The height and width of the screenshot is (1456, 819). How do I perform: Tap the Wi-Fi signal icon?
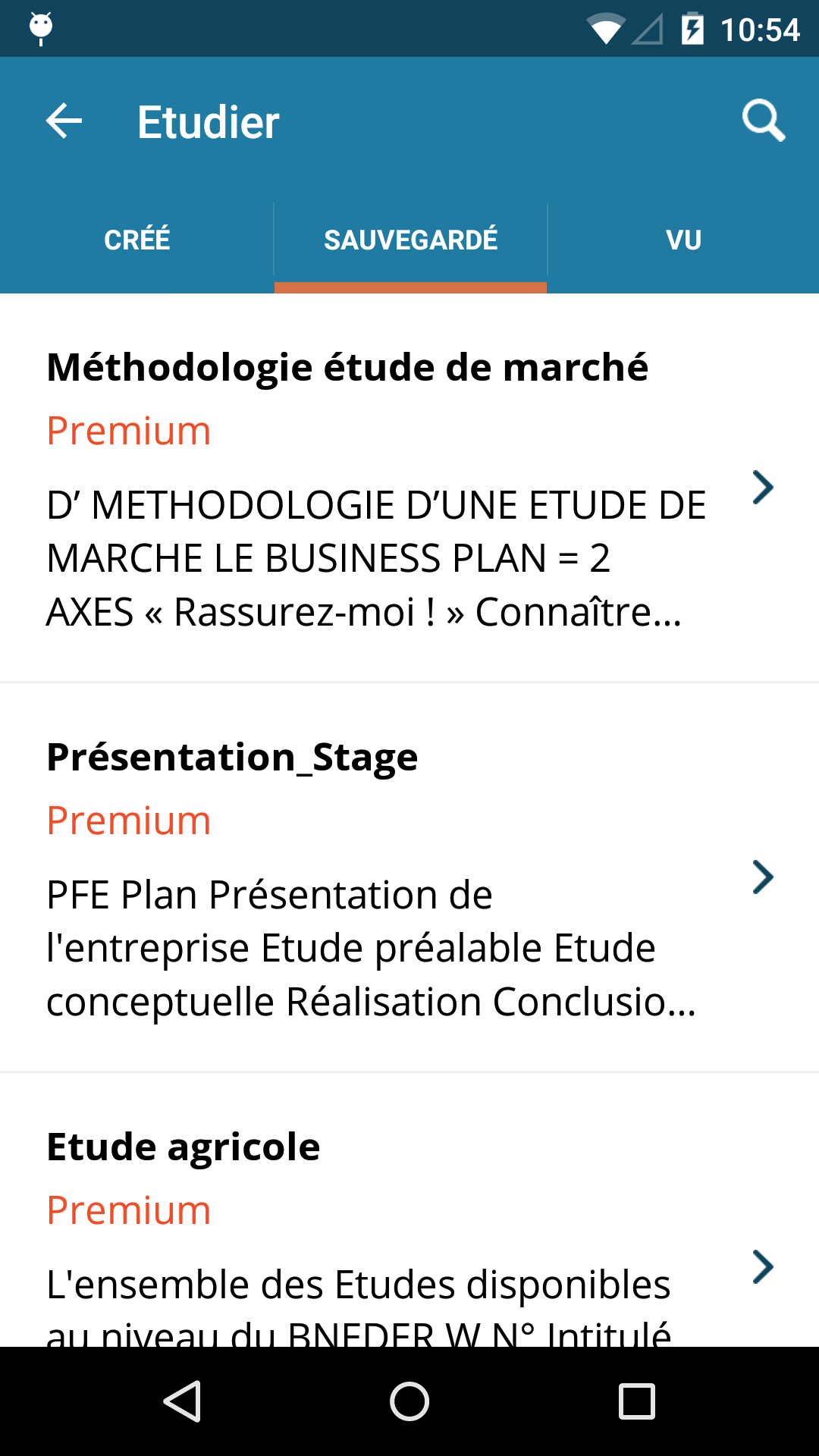coord(606,29)
